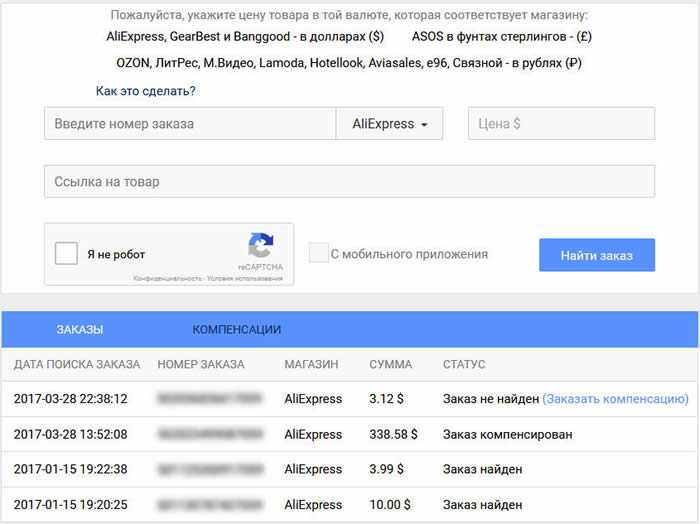The height and width of the screenshot is (524, 700).
Task: Click the 338.58 $ amount cell
Action: point(393,434)
